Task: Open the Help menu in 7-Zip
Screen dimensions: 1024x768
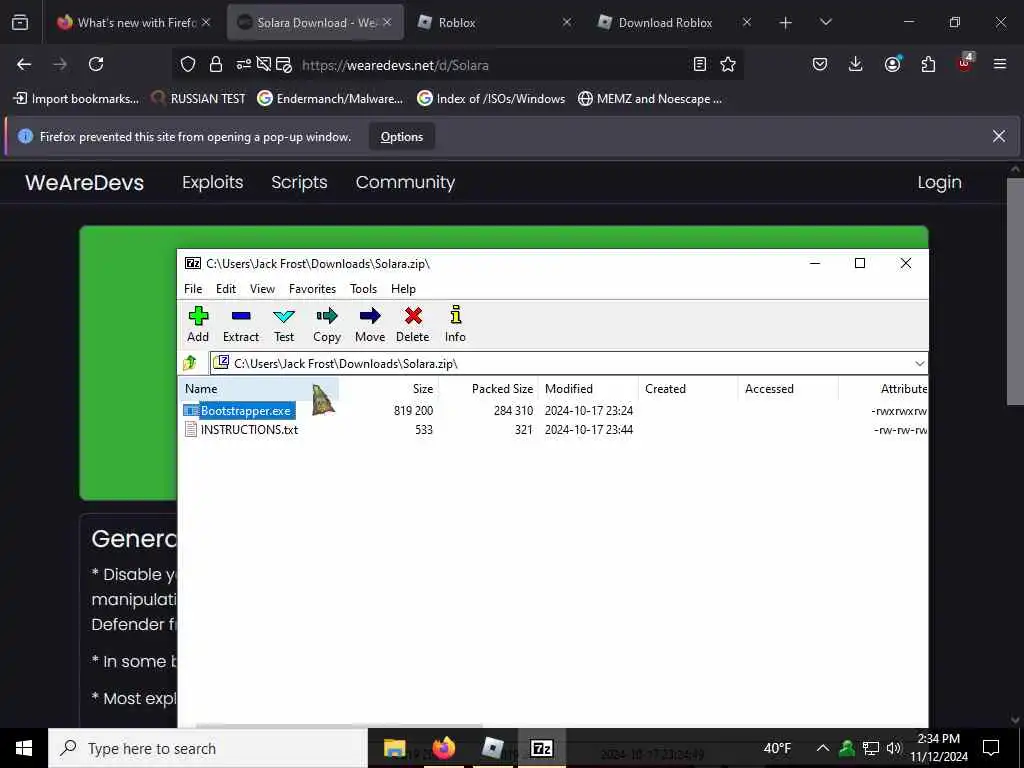Action: click(x=403, y=289)
